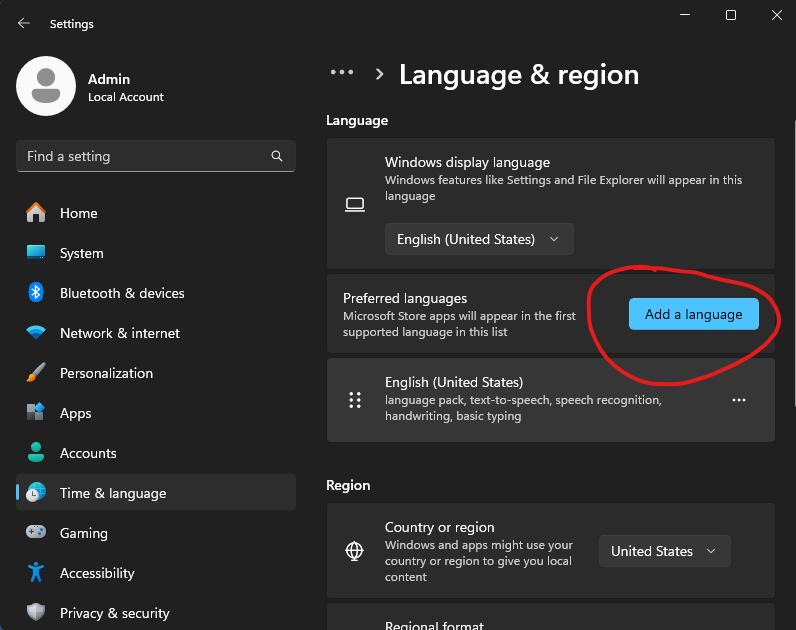This screenshot has height=630, width=796.
Task: Click the search magnifier icon
Action: click(277, 156)
